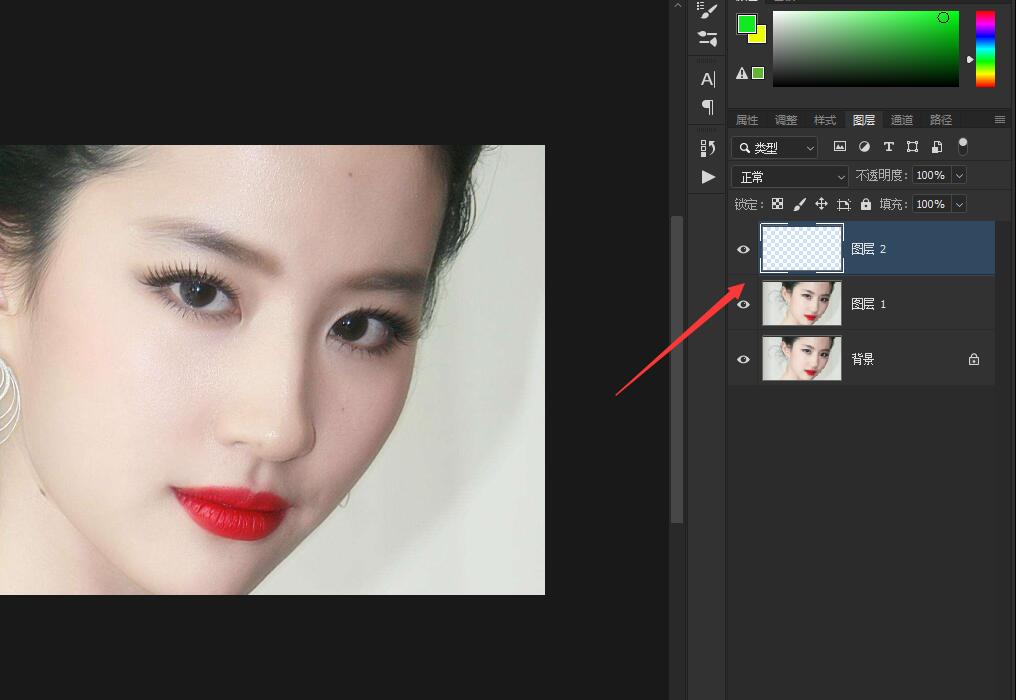Hide the 图层 2 layer

pyautogui.click(x=743, y=248)
